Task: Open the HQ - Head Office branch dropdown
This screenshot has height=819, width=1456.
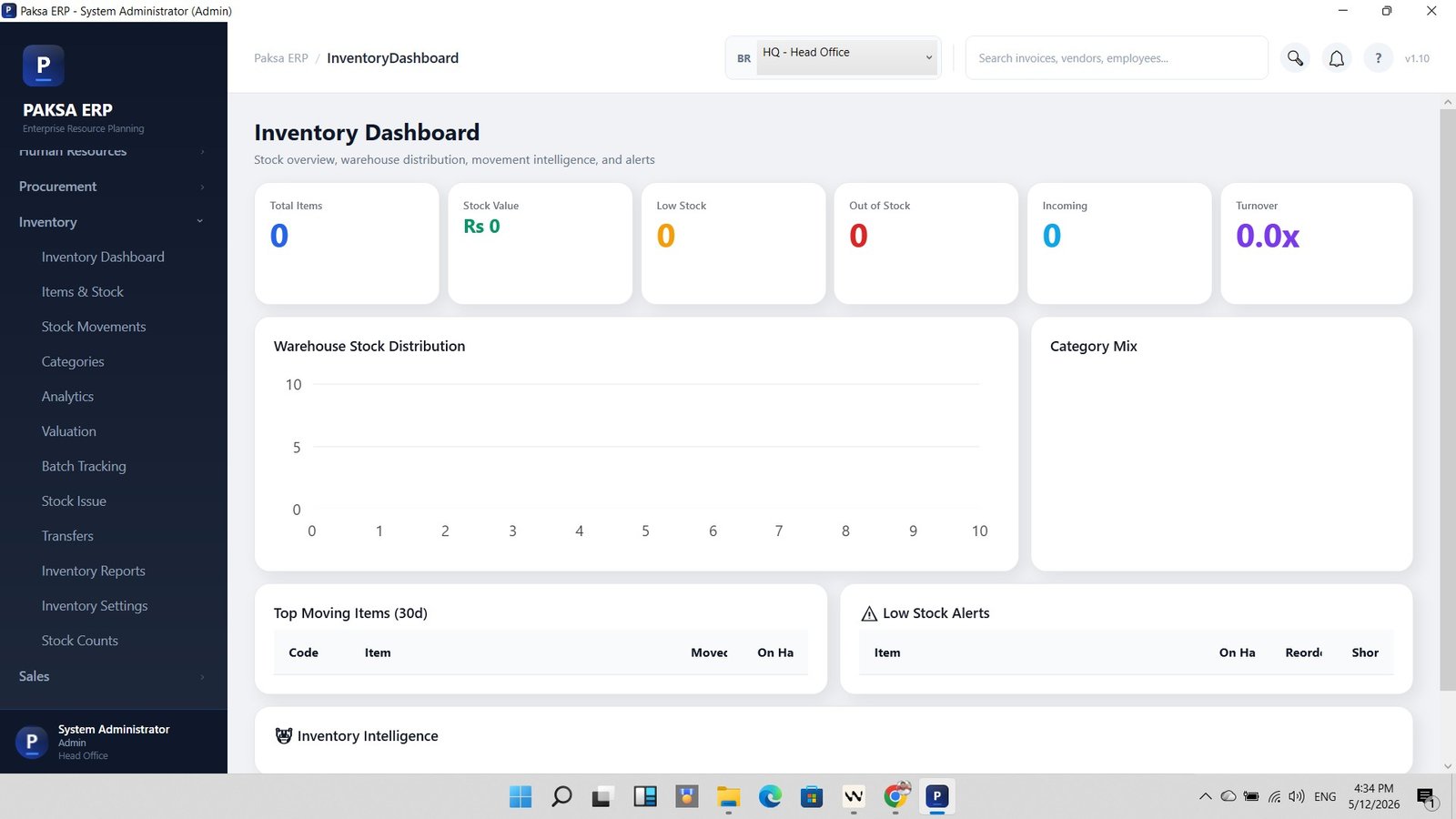Action: (847, 57)
